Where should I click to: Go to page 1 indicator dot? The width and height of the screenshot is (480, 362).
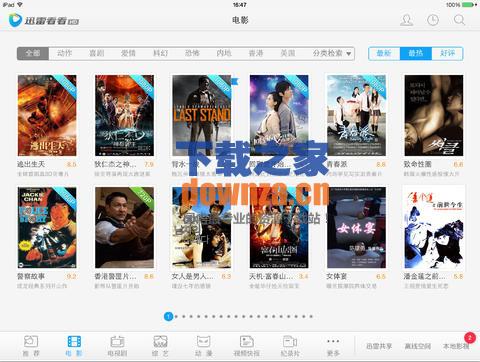pyautogui.click(x=169, y=316)
